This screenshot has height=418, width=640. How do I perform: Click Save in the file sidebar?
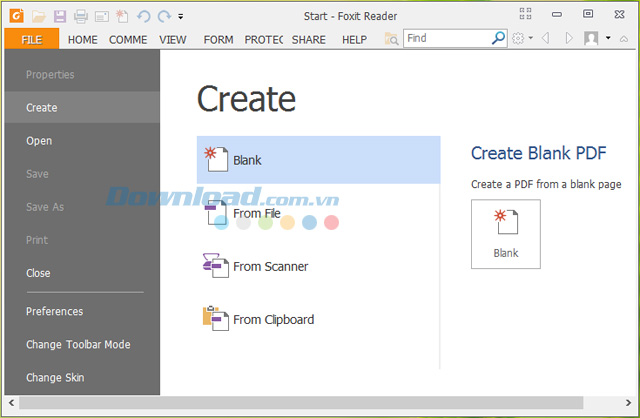tap(37, 174)
